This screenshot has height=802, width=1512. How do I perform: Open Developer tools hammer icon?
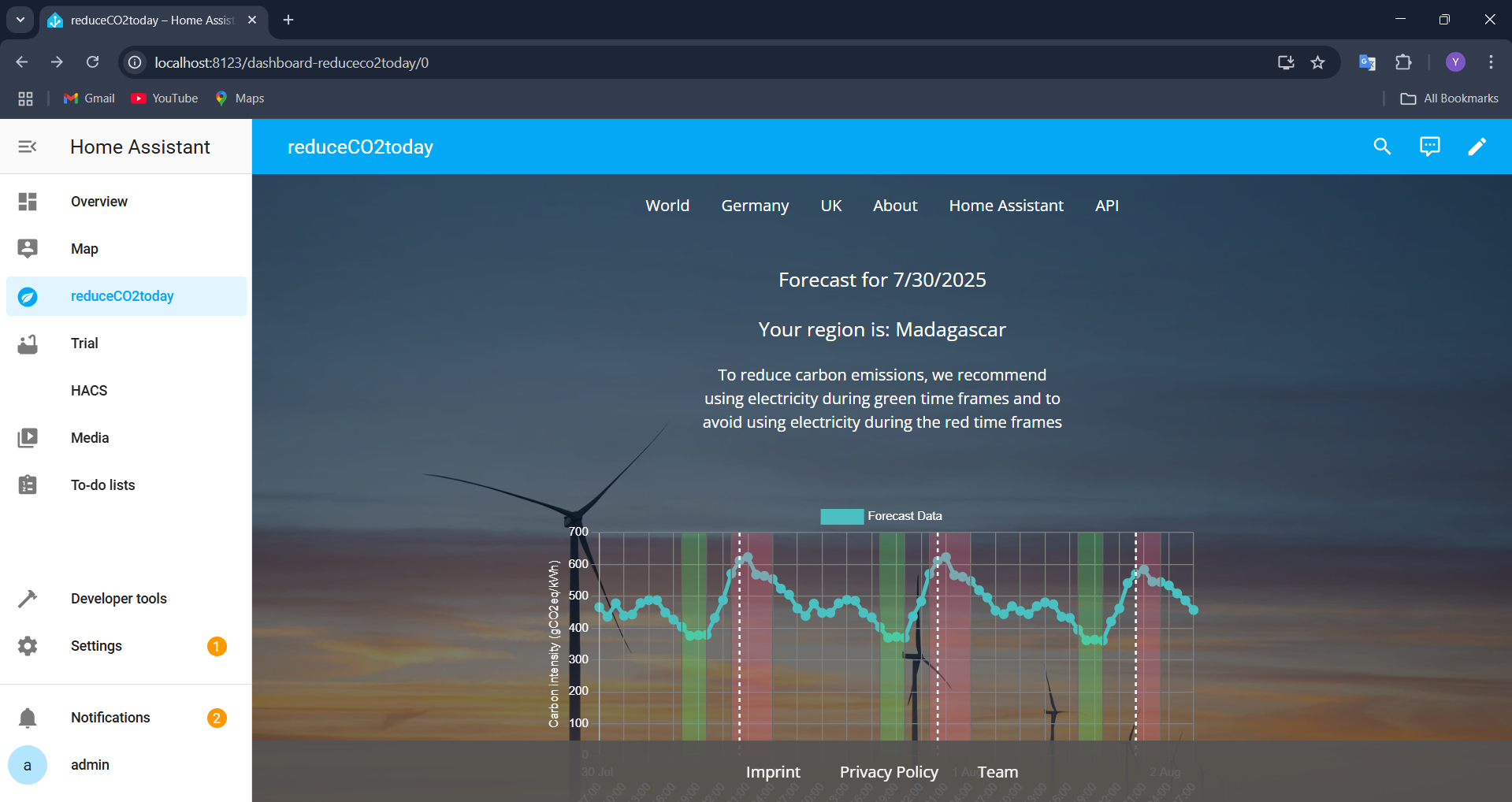coord(28,599)
